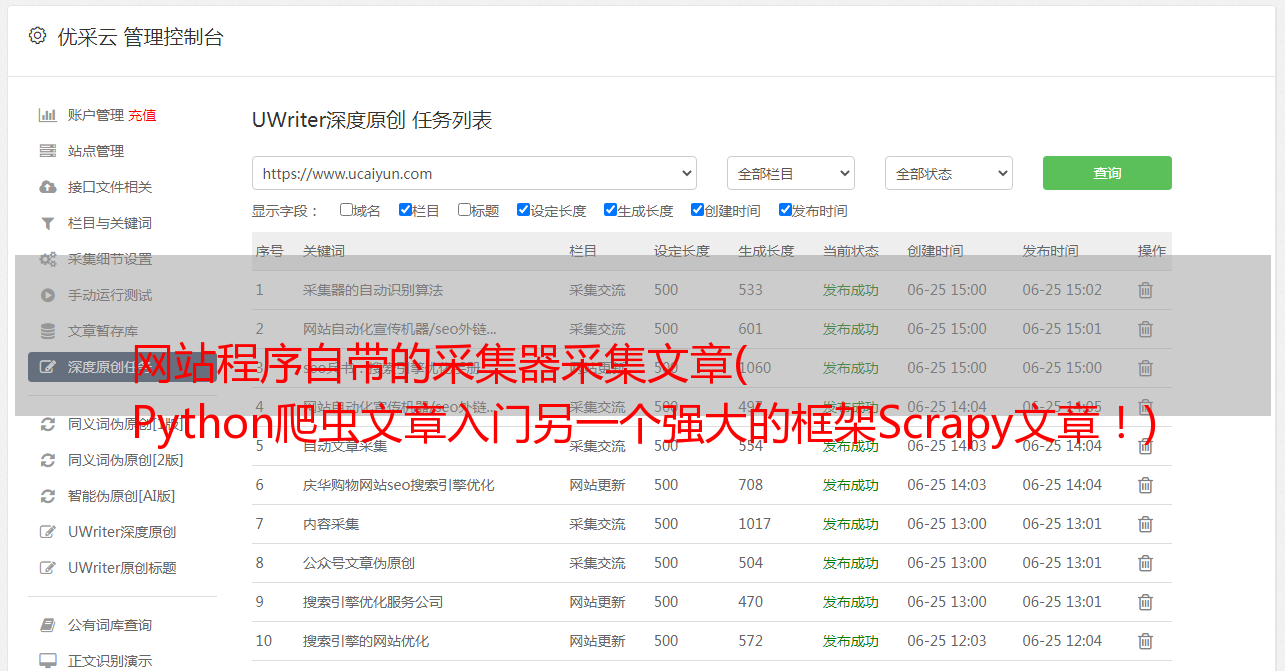
Task: Toggle the 创建时间 checkbox
Action: coord(697,210)
